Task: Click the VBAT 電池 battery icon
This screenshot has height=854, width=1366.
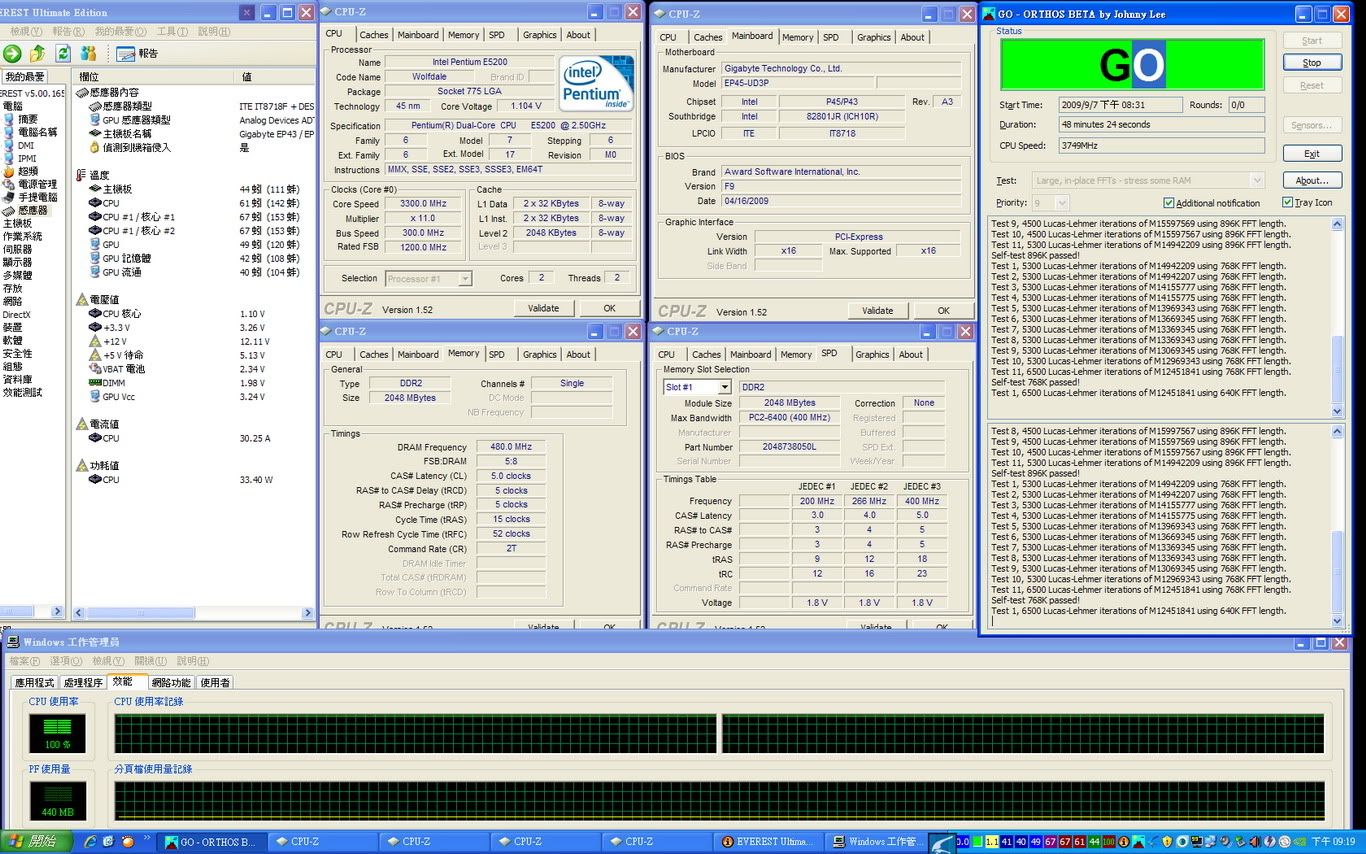Action: click(95, 369)
